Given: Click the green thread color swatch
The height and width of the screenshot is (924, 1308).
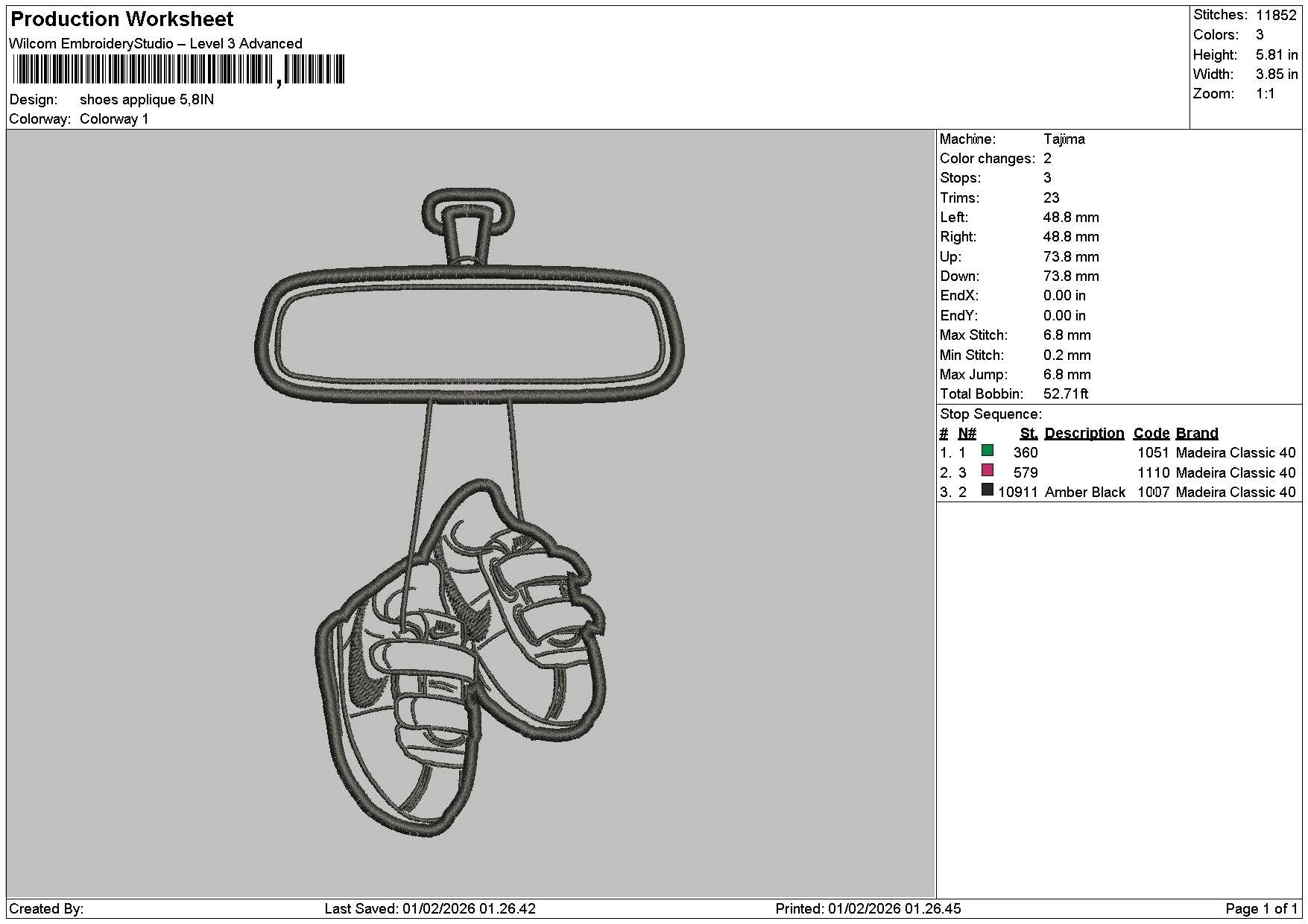Looking at the screenshot, I should tap(988, 450).
